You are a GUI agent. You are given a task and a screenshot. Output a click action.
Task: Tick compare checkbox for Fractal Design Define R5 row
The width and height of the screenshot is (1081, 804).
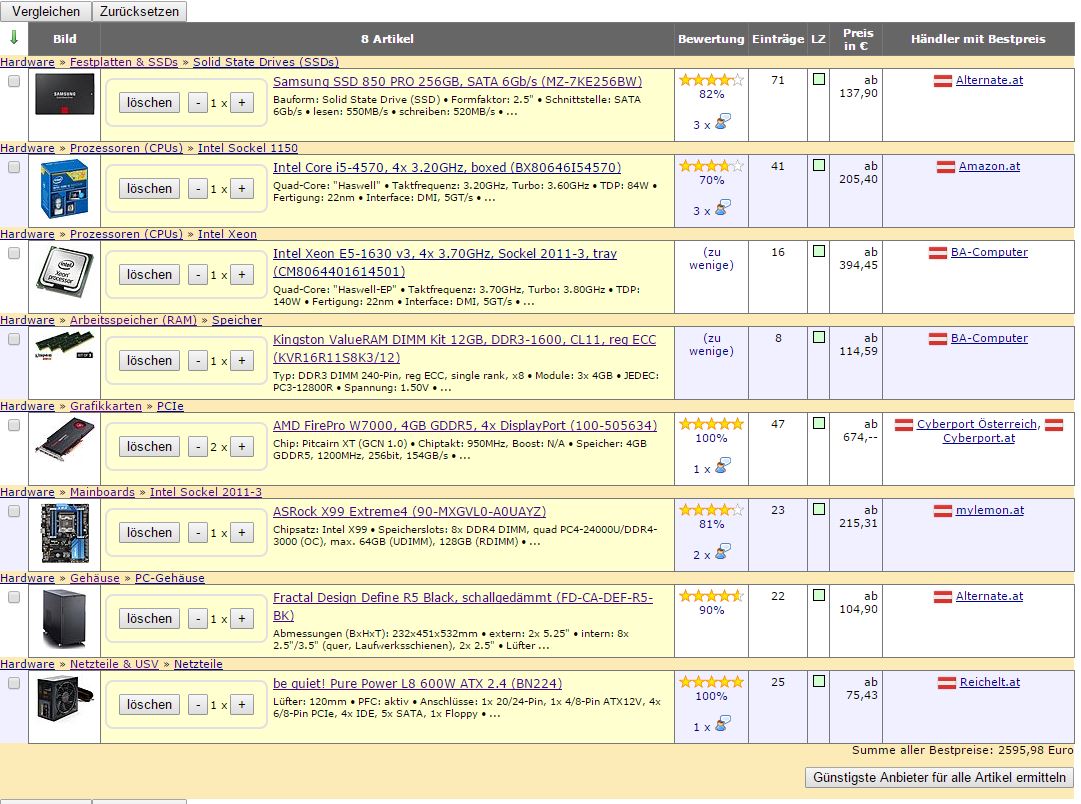coord(14,598)
